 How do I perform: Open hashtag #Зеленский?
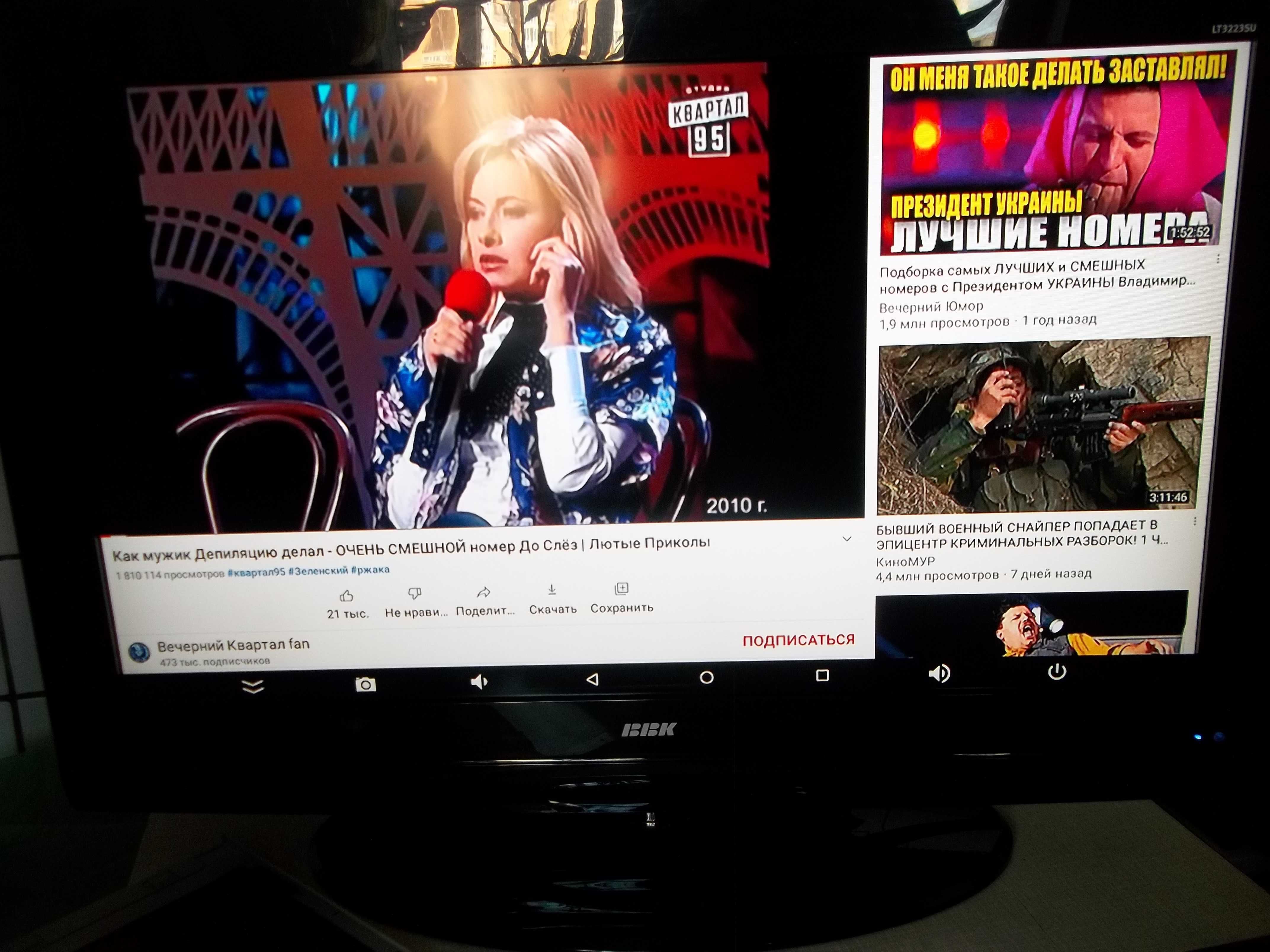click(x=318, y=571)
